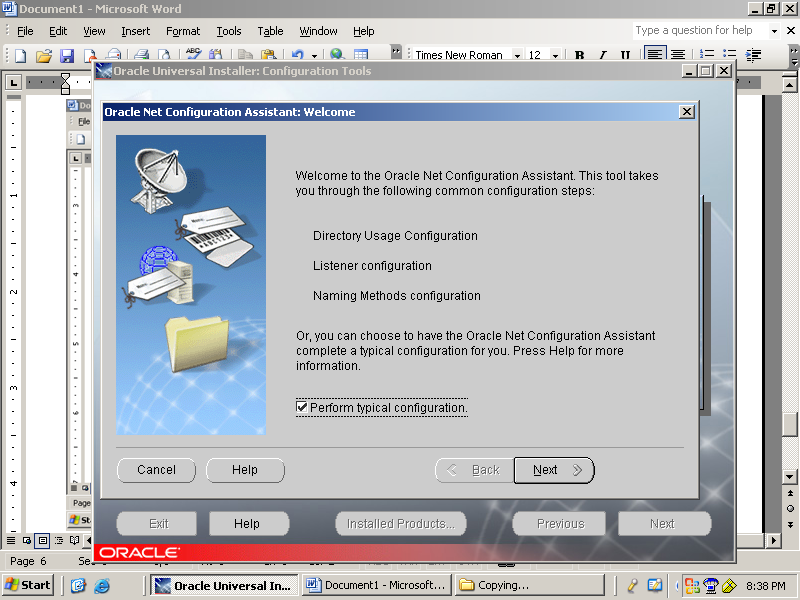Open the Tools menu in Word
The image size is (800, 600).
point(229,31)
